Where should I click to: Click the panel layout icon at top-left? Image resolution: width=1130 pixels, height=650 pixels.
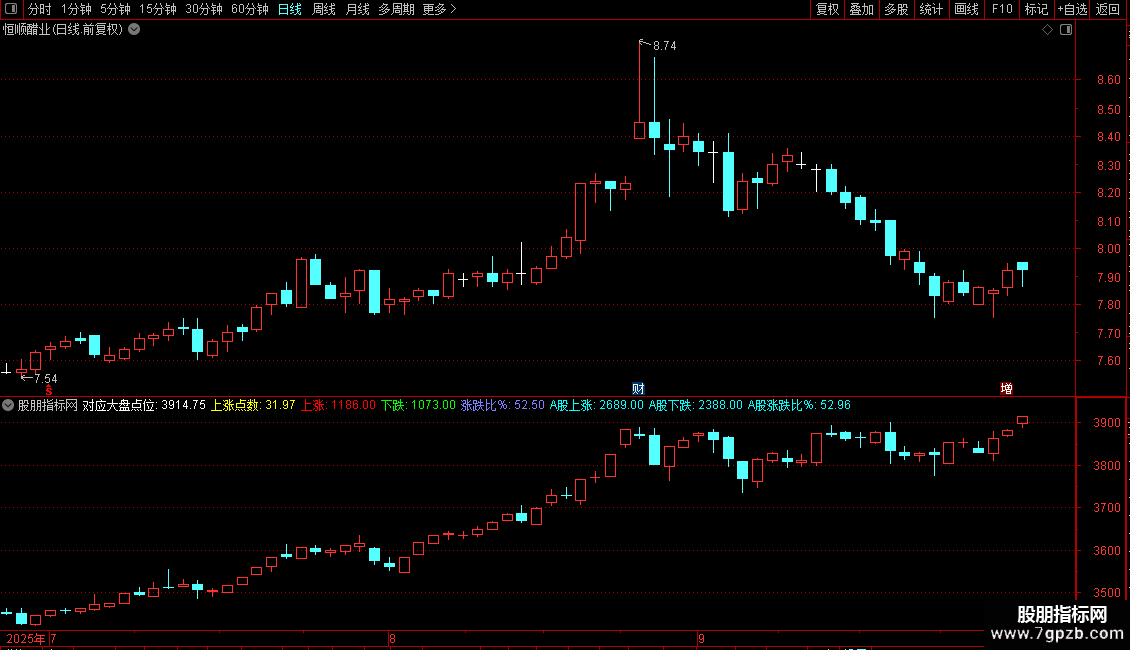[11, 9]
